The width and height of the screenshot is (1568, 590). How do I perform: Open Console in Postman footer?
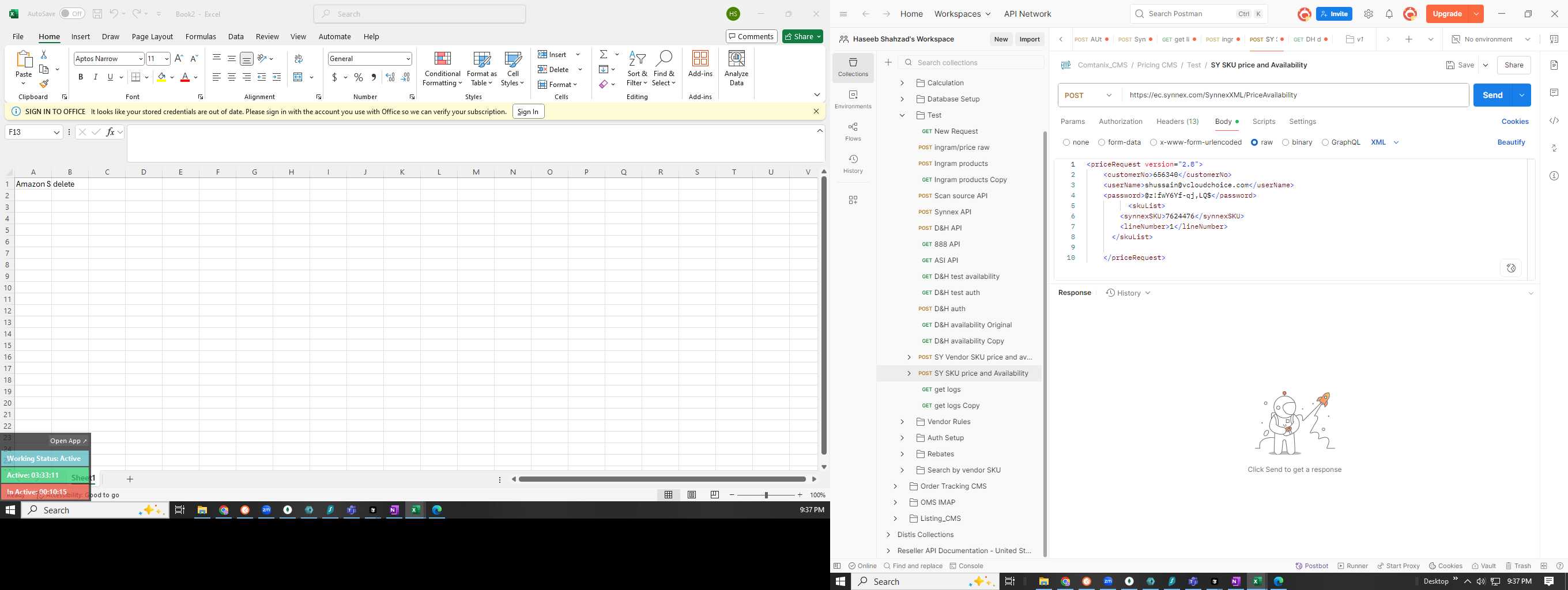click(x=967, y=566)
